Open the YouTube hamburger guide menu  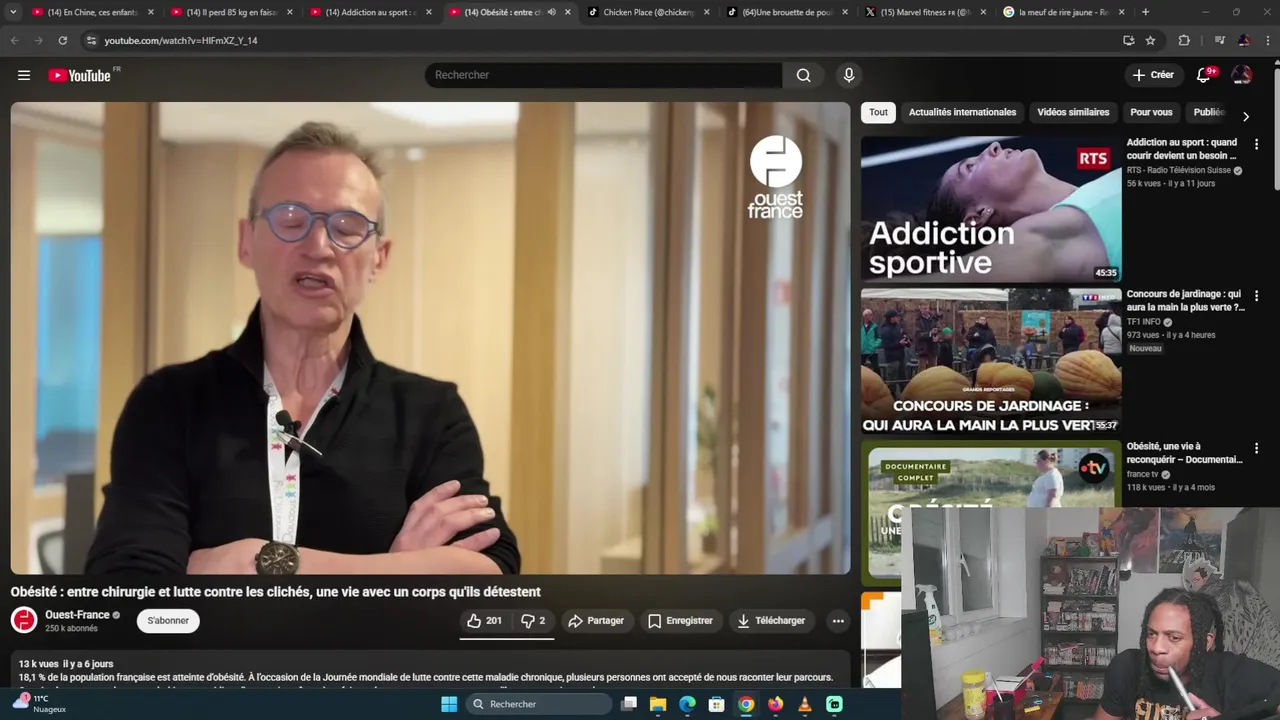click(x=24, y=75)
